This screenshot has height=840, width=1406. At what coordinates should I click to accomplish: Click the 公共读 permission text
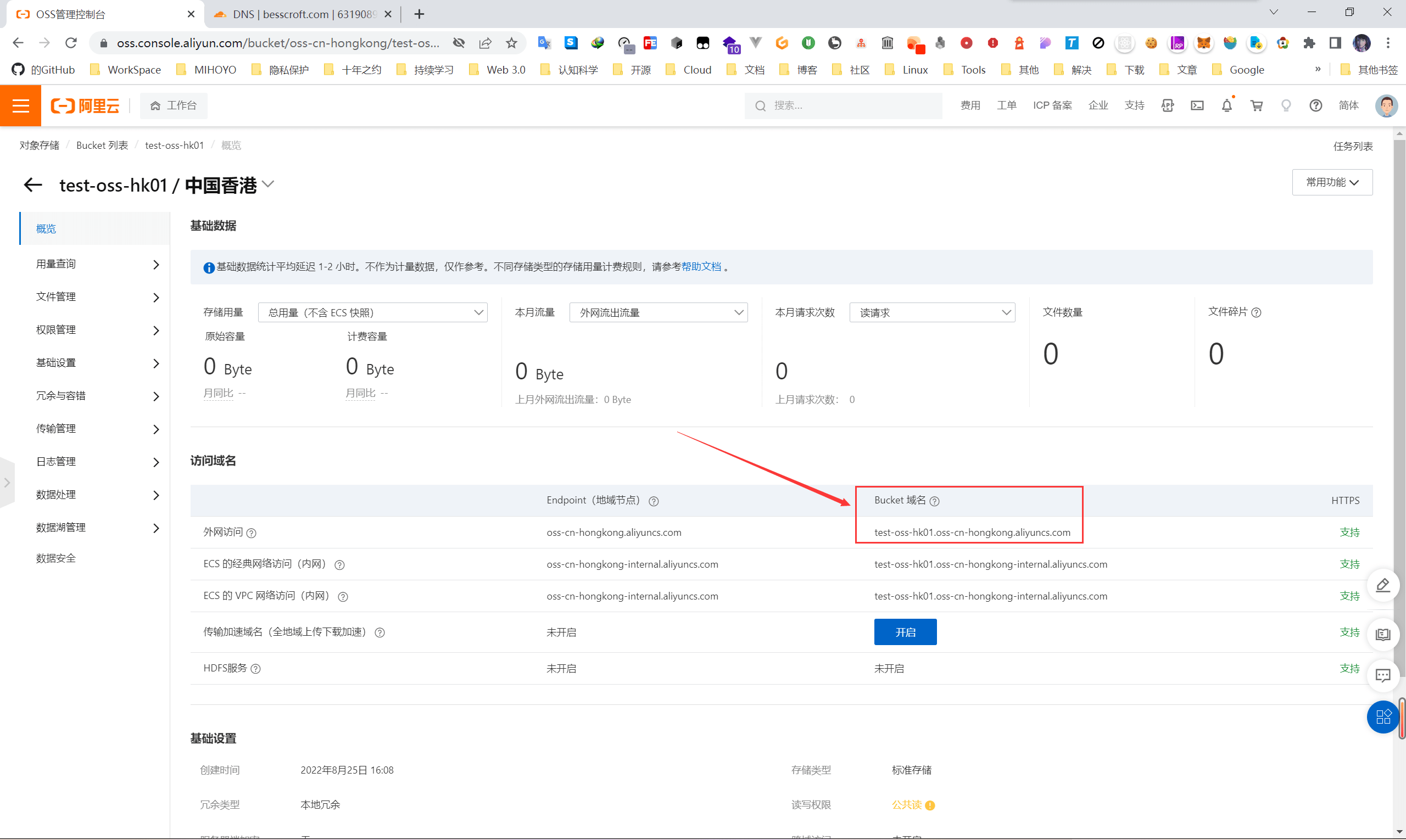(907, 805)
